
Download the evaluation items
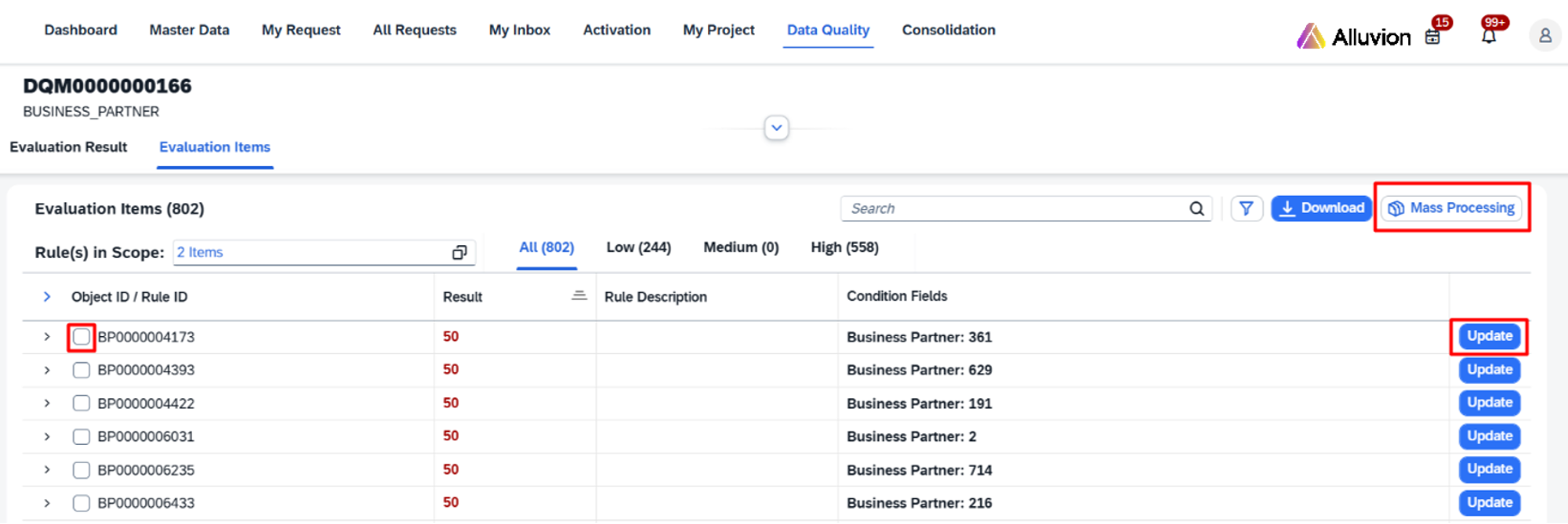pyautogui.click(x=1321, y=208)
